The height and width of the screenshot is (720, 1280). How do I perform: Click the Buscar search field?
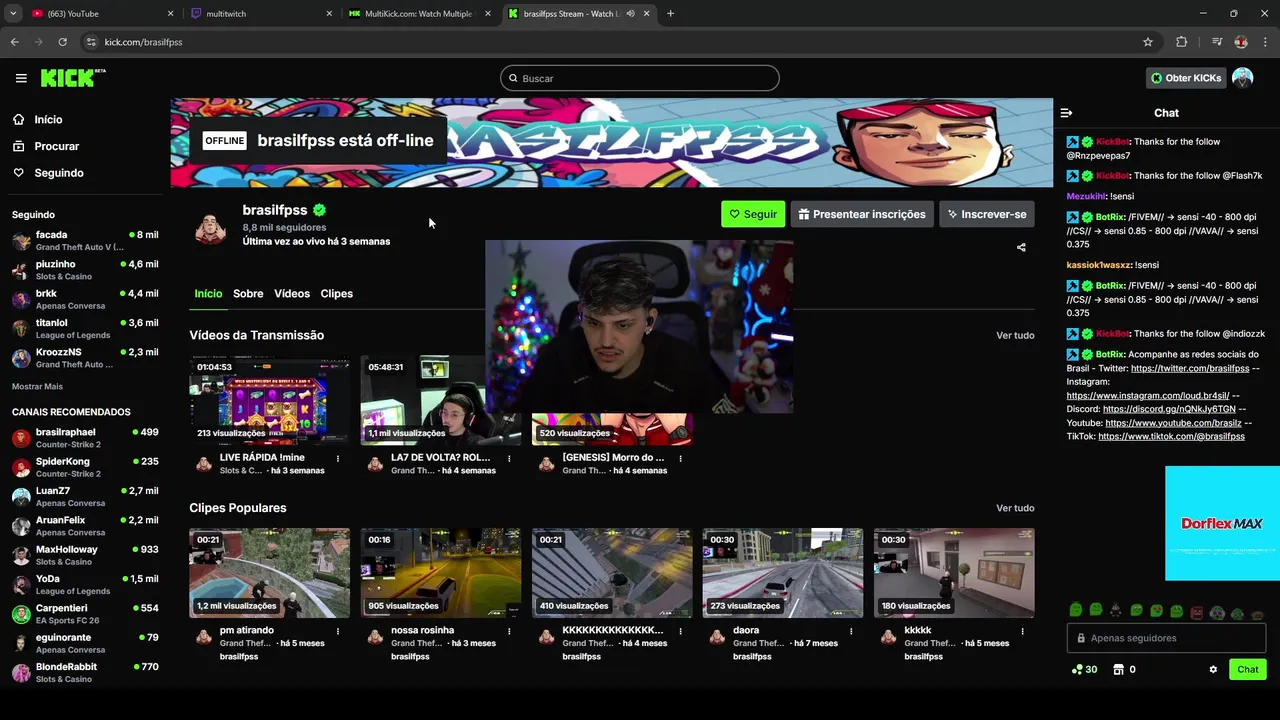pos(640,78)
